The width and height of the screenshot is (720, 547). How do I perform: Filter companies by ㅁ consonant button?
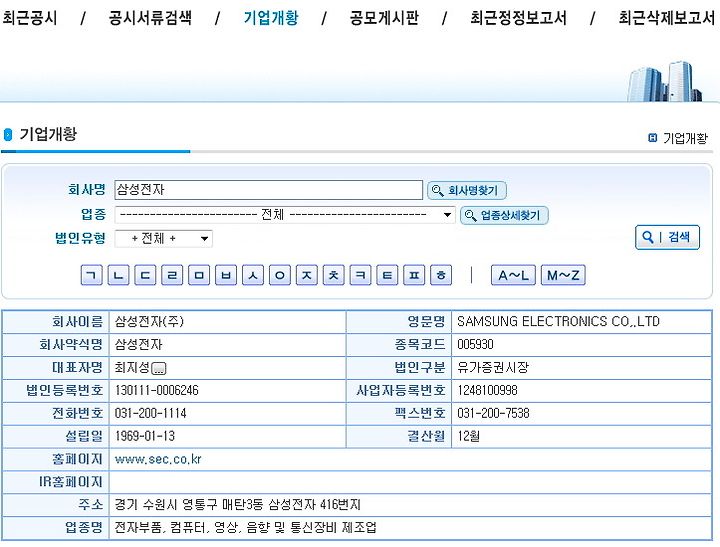[x=199, y=275]
